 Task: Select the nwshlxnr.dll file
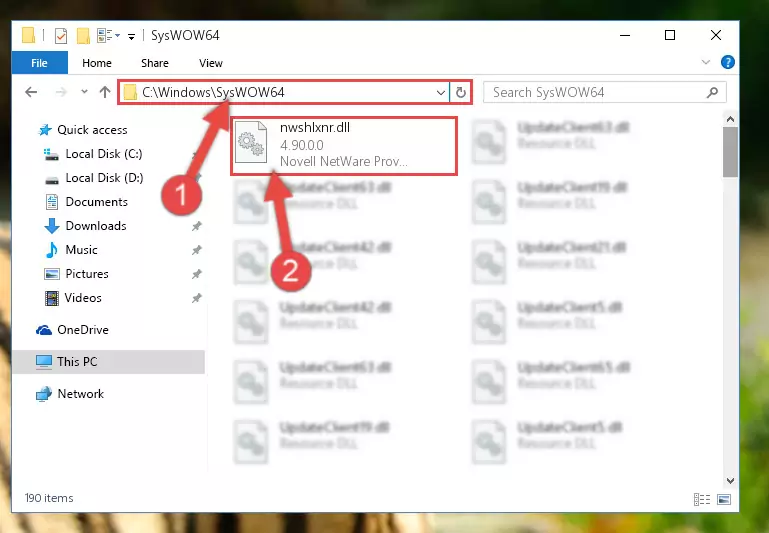coord(344,146)
